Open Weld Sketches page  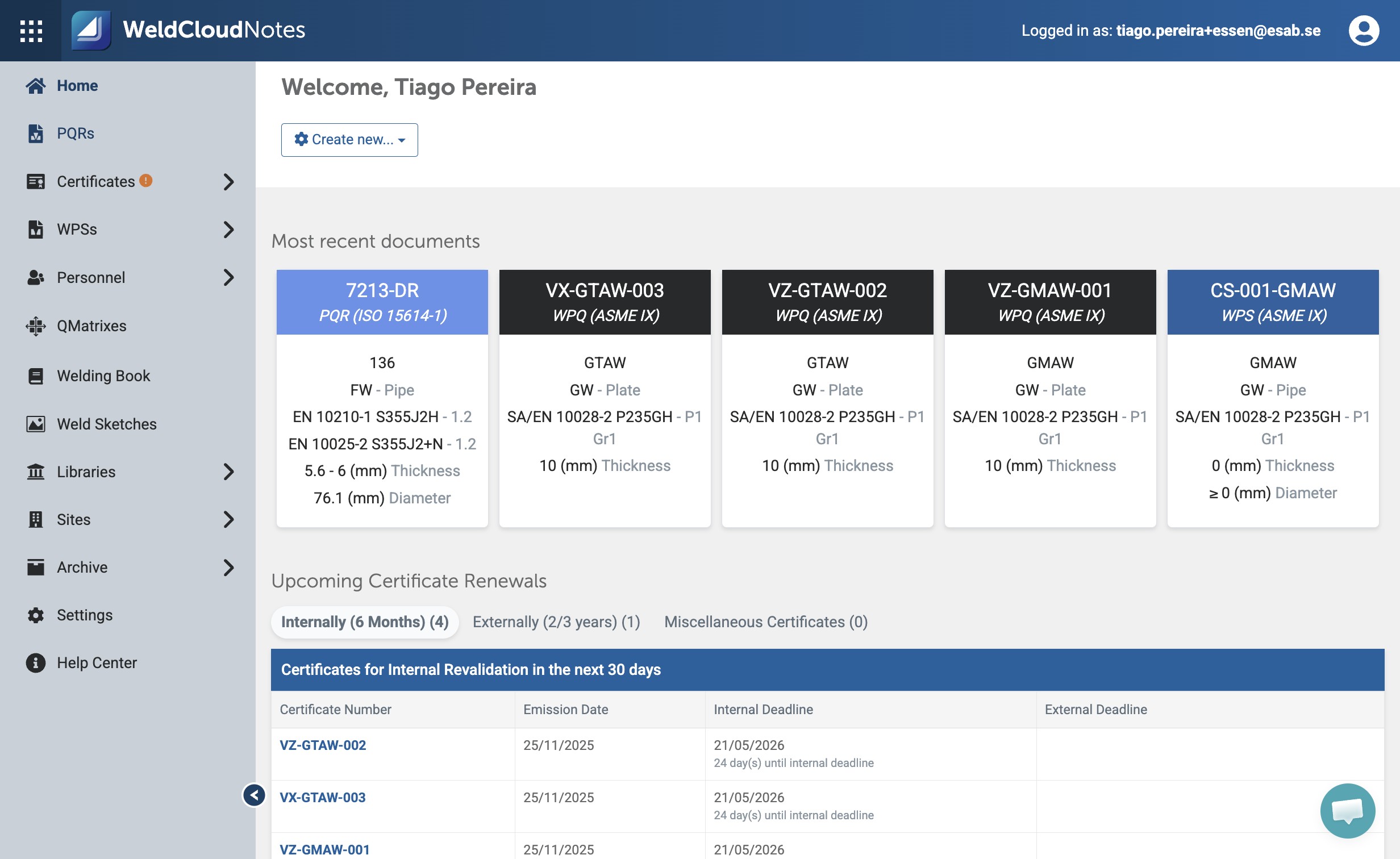tap(107, 424)
